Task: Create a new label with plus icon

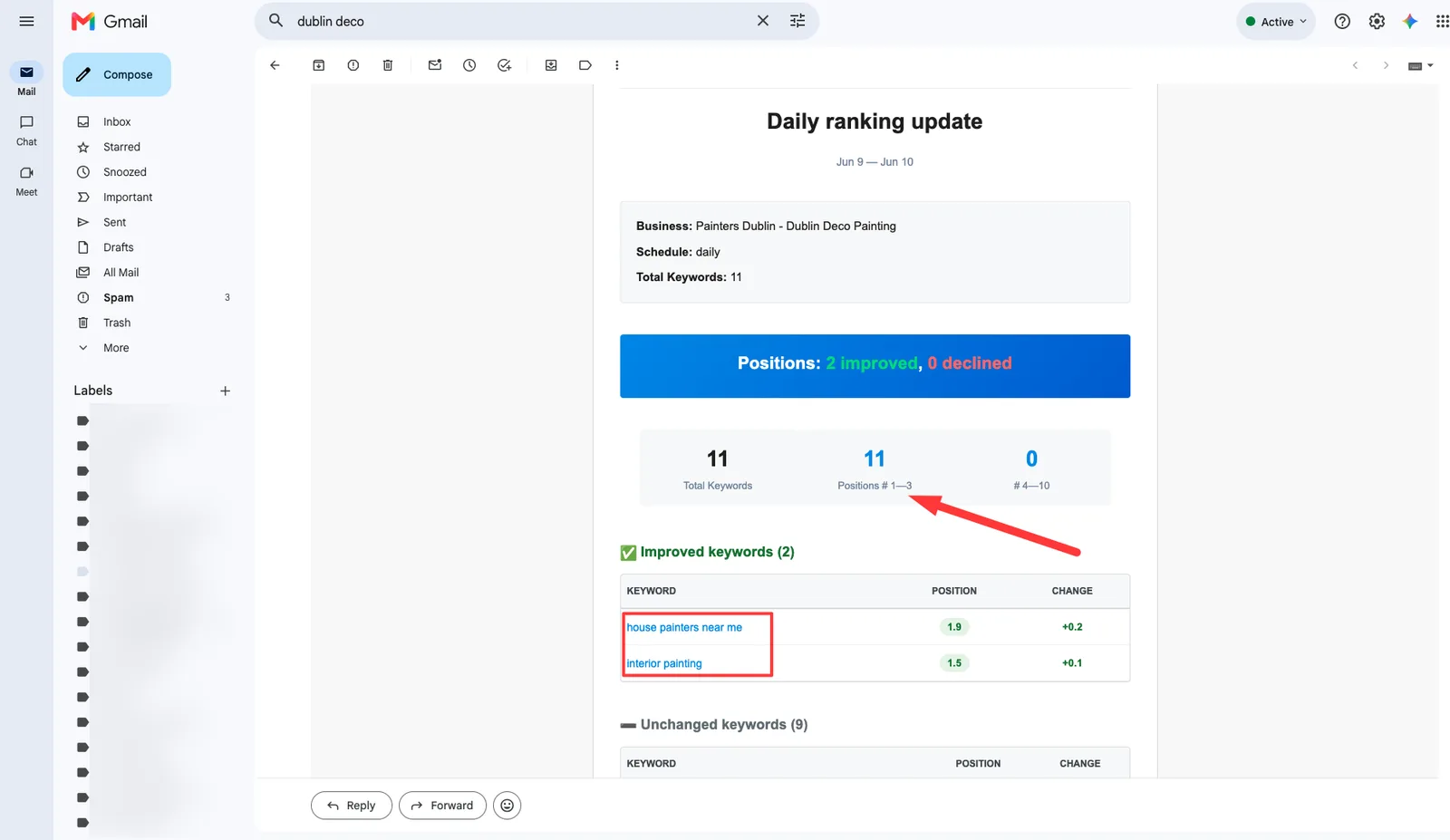Action: 226,391
